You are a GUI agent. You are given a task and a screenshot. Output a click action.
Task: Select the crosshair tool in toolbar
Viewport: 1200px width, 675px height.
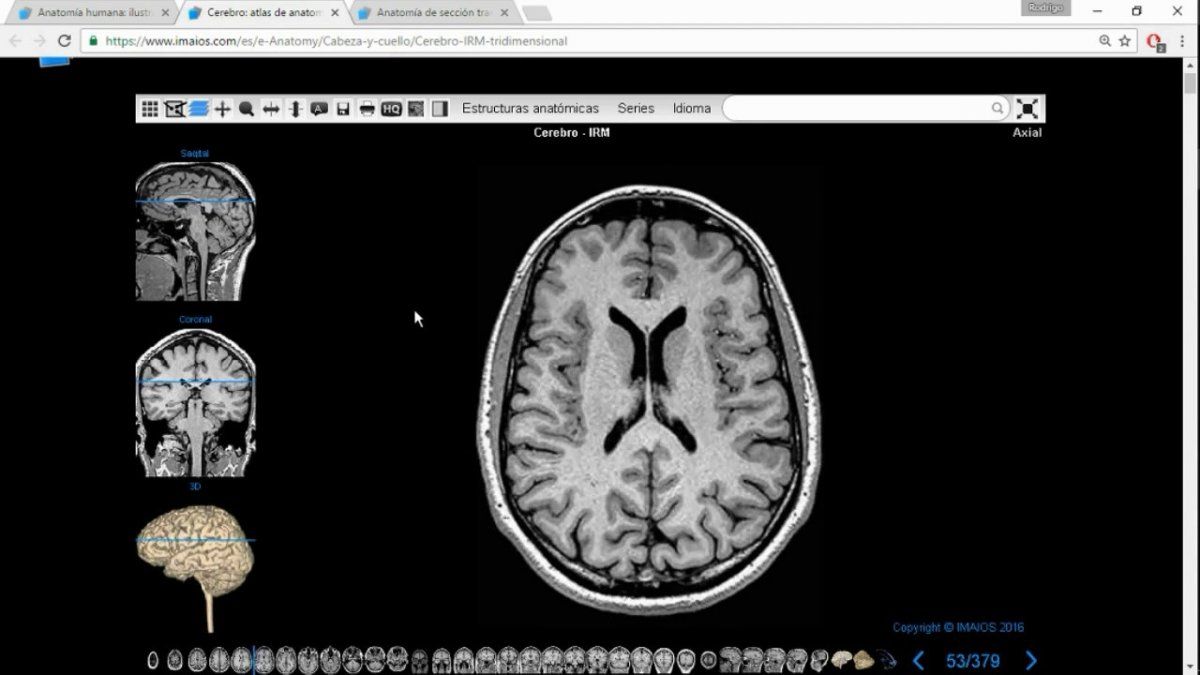(222, 109)
